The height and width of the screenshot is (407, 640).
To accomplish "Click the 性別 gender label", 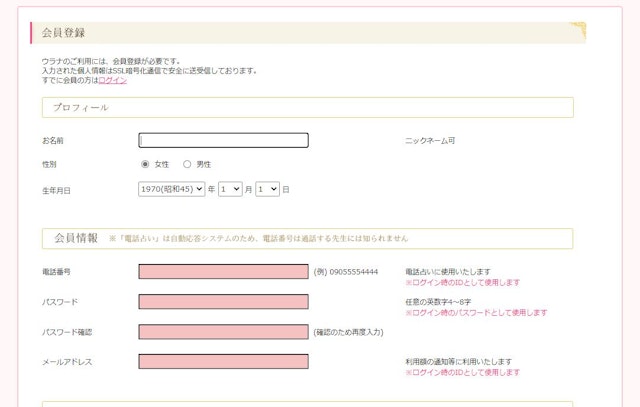I will coord(50,164).
